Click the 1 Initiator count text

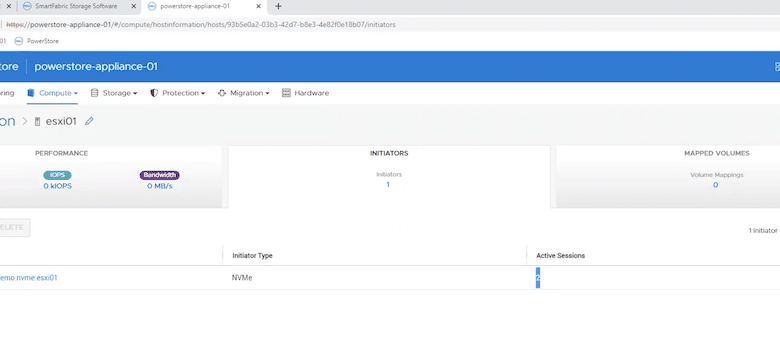pyautogui.click(x=763, y=231)
